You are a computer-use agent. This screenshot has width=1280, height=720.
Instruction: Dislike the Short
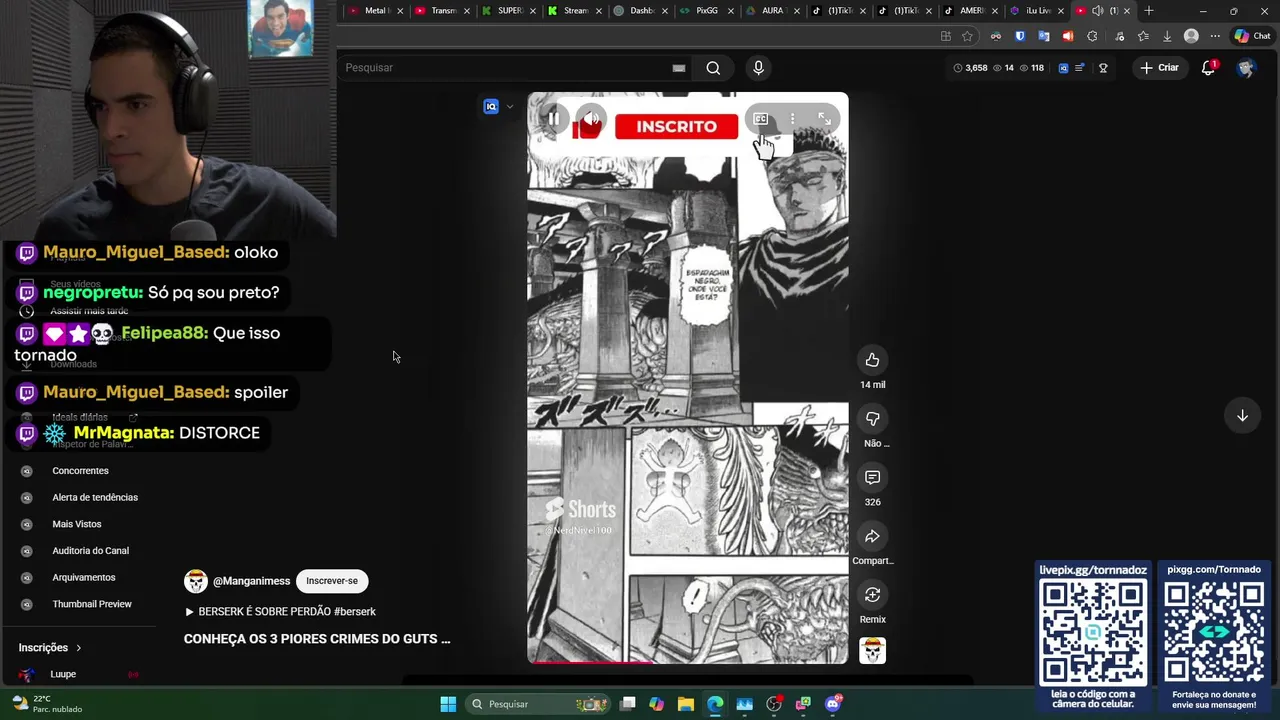[872, 419]
